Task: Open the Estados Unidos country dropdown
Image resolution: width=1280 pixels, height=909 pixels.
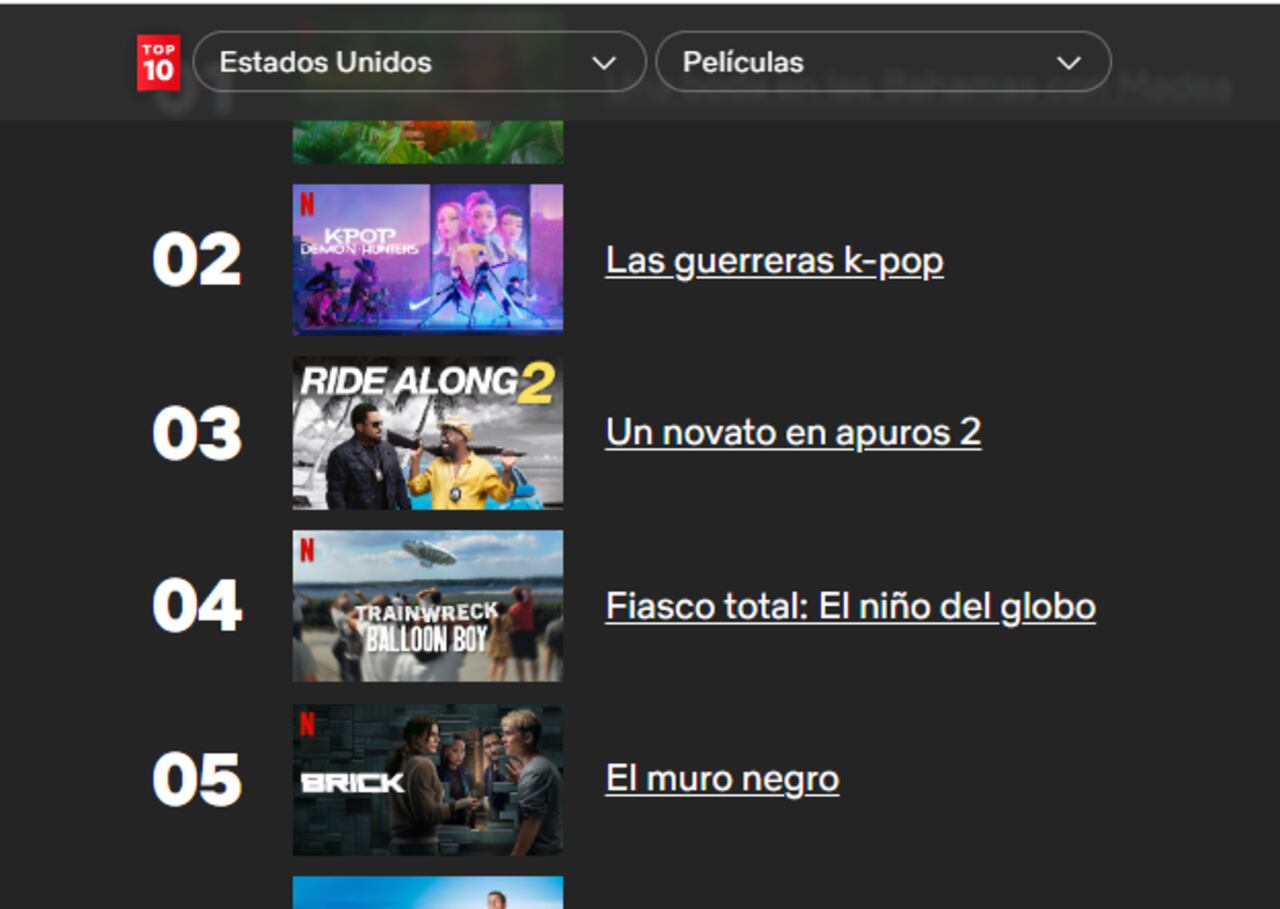Action: pos(420,61)
